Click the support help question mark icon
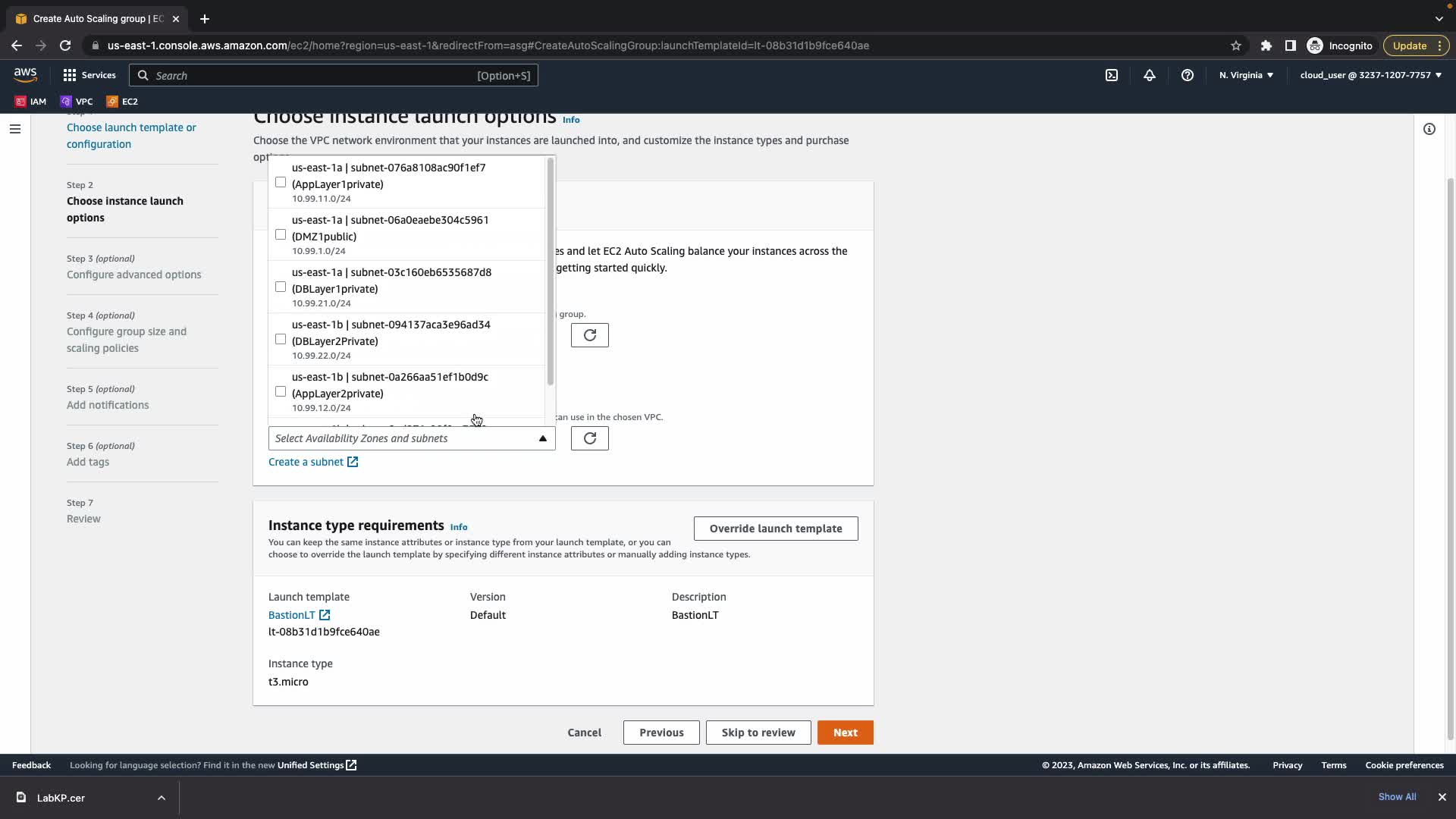 coord(1187,75)
